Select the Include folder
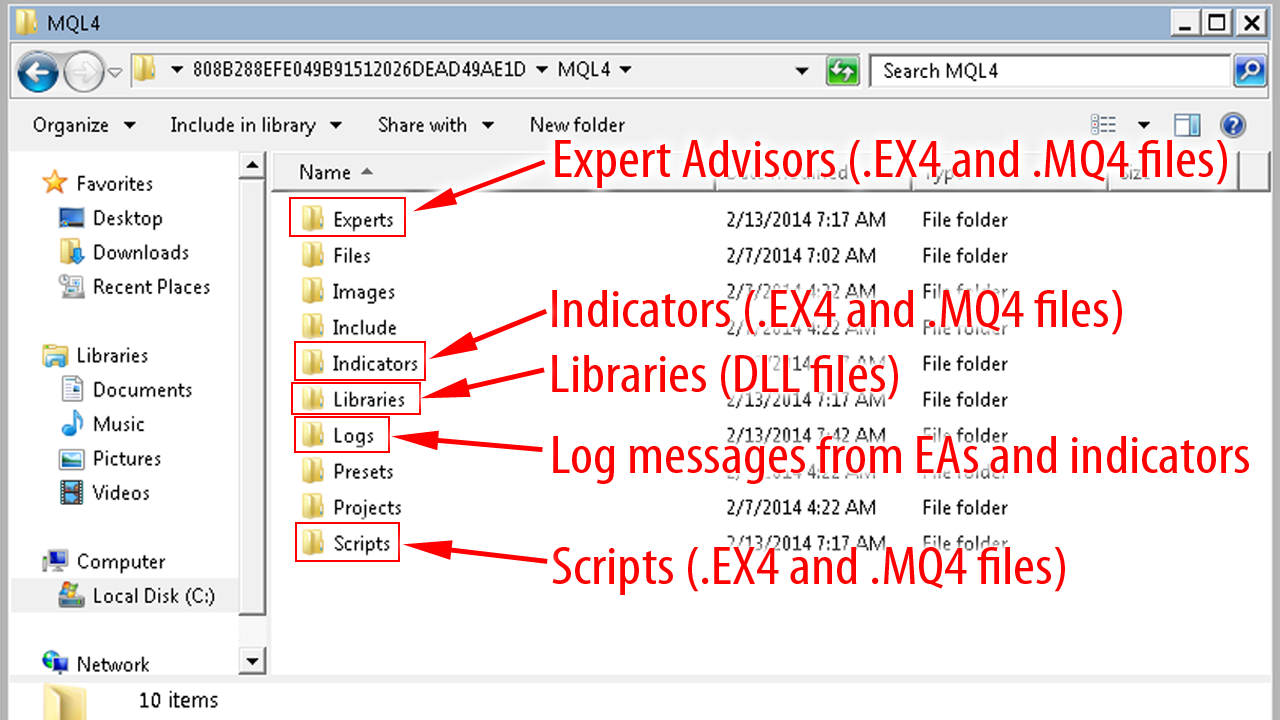The height and width of the screenshot is (720, 1280). [349, 328]
